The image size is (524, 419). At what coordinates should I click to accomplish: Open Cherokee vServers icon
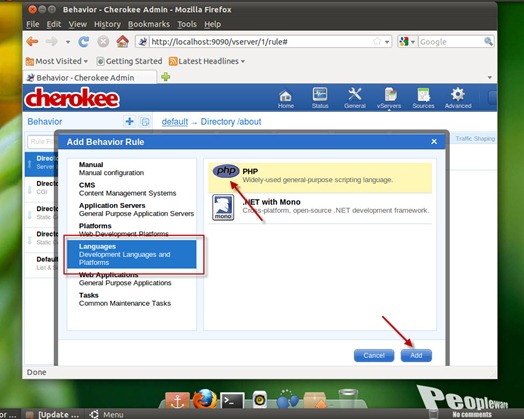pyautogui.click(x=389, y=98)
